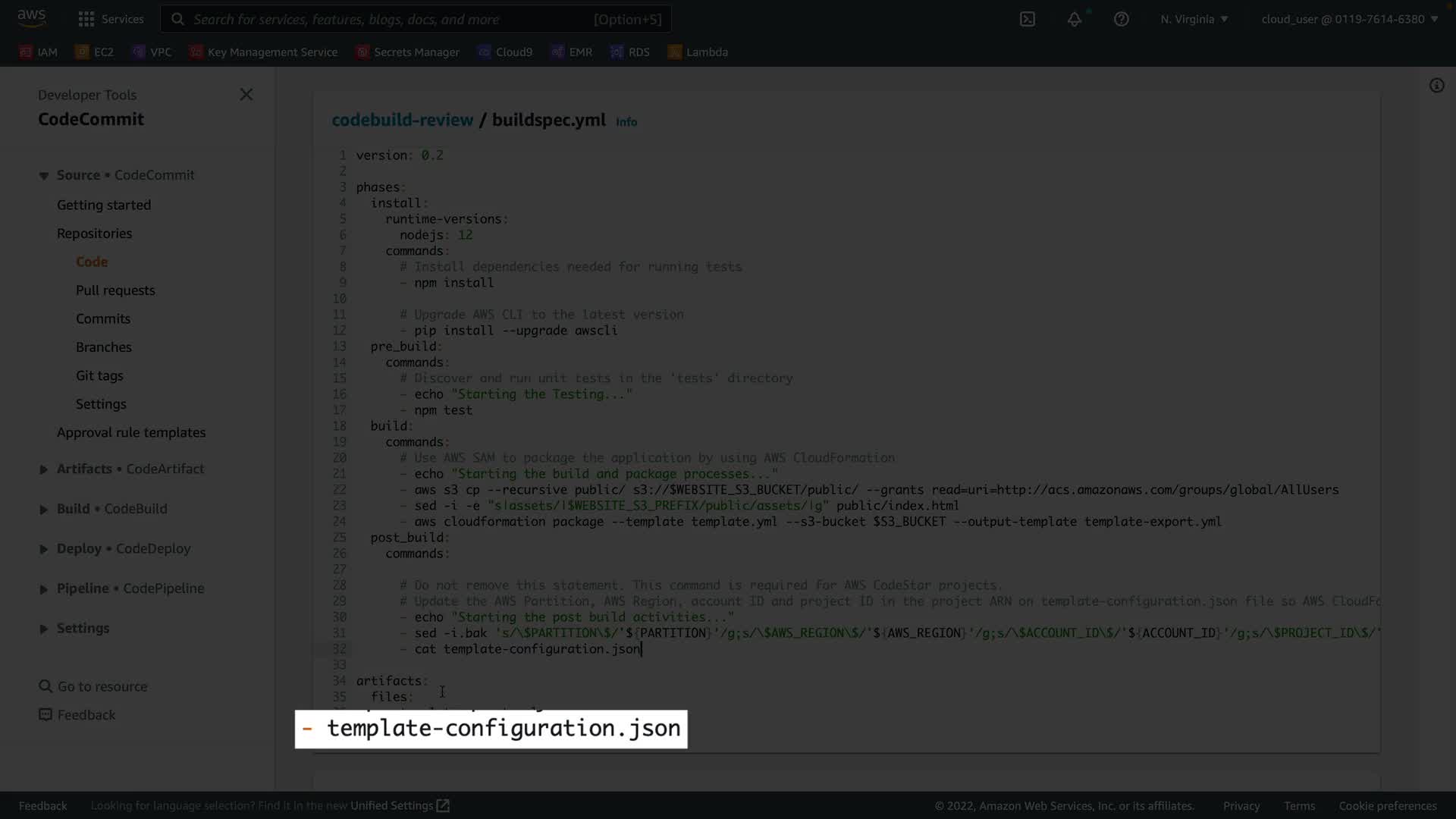Select Branches in sidebar
The height and width of the screenshot is (819, 1456).
click(x=104, y=347)
